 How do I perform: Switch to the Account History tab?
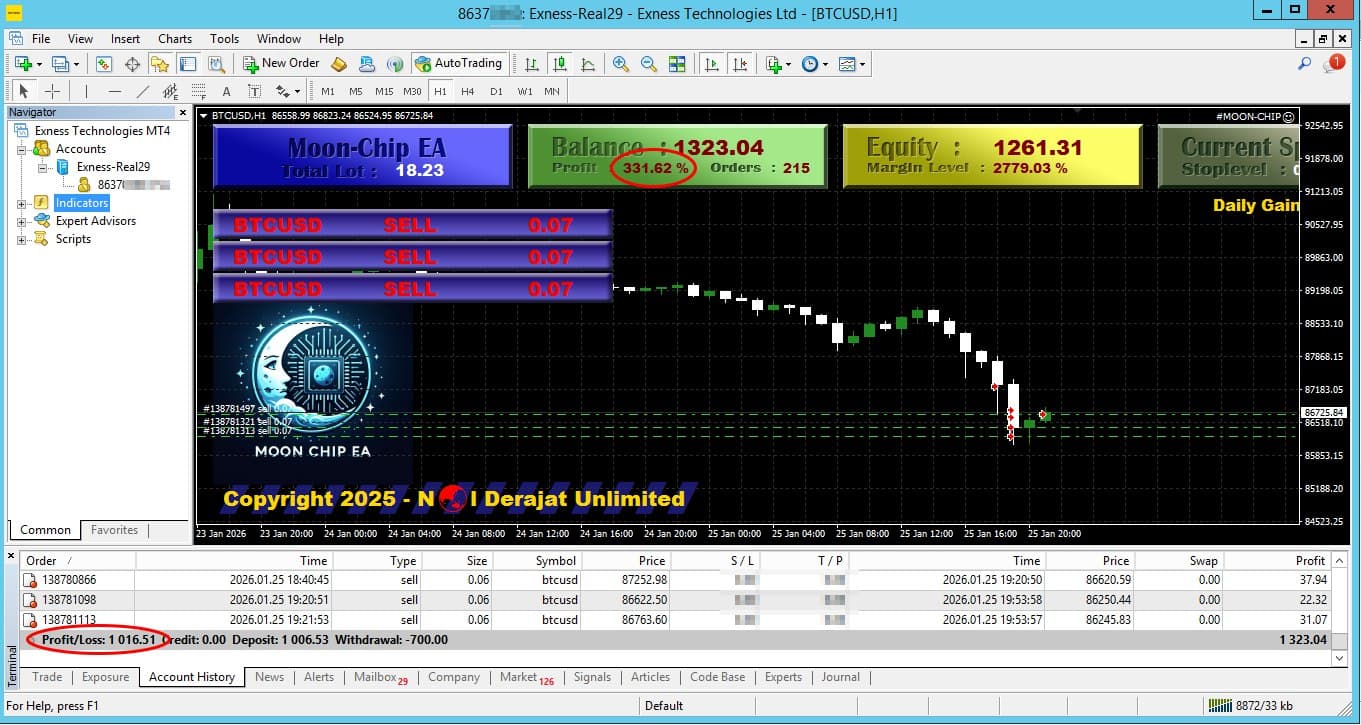point(191,677)
